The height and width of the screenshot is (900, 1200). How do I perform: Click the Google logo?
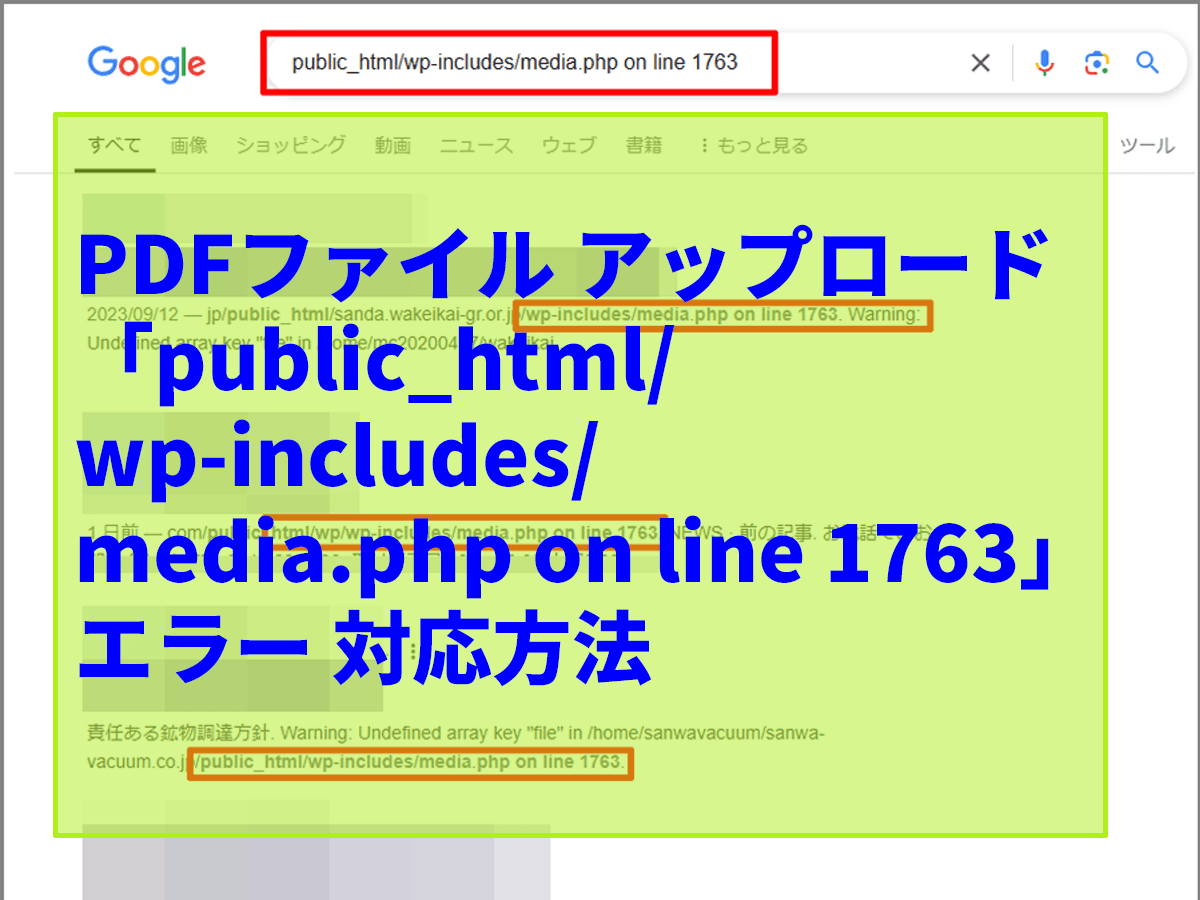pos(147,64)
